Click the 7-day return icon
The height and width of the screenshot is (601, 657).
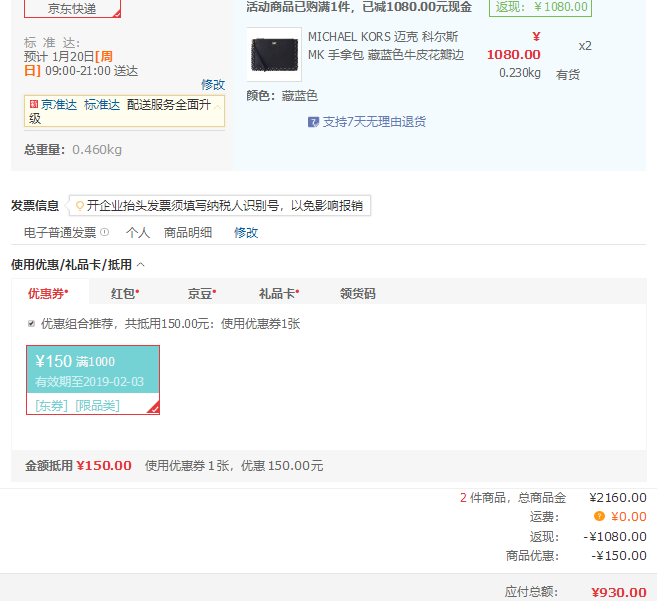pos(313,122)
